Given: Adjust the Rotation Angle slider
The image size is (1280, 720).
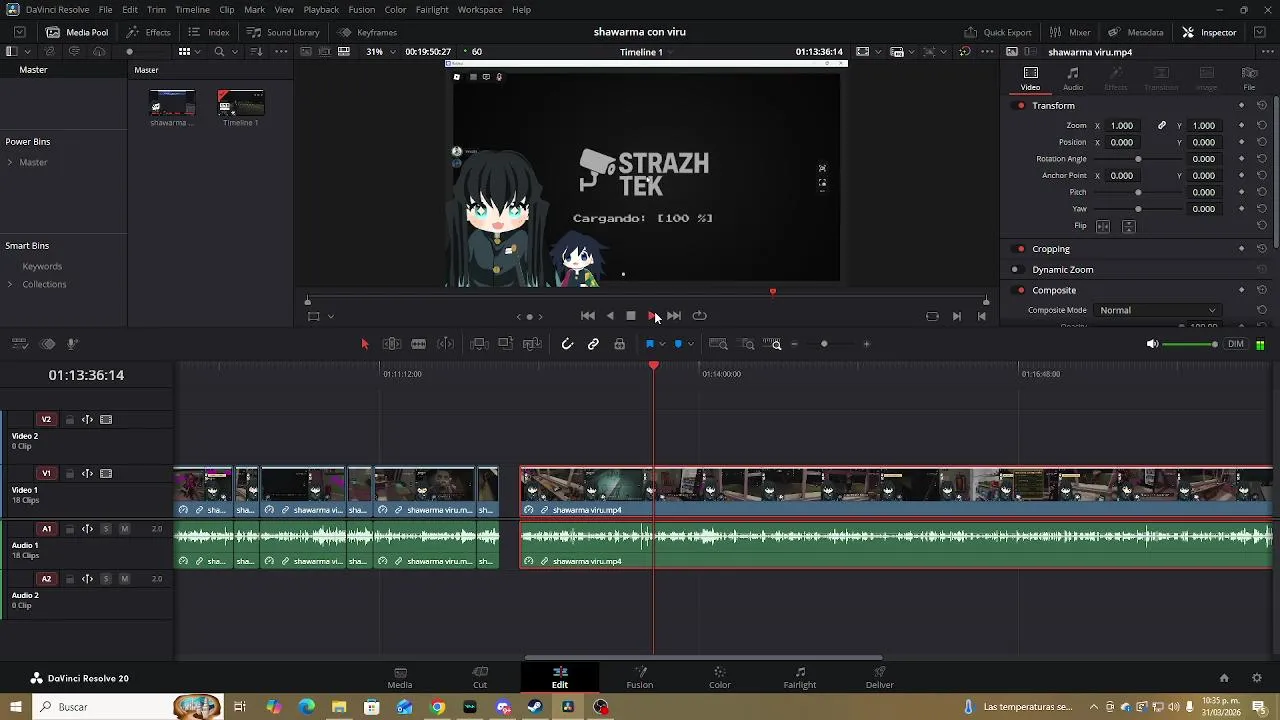Looking at the screenshot, I should 1138,159.
